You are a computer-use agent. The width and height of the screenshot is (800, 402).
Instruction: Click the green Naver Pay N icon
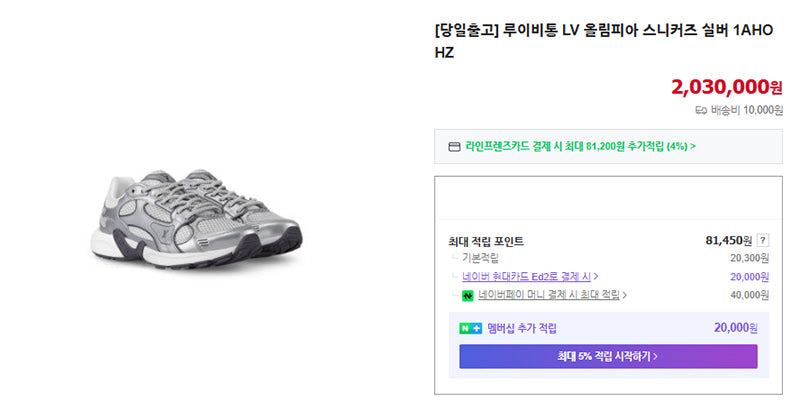tap(467, 295)
